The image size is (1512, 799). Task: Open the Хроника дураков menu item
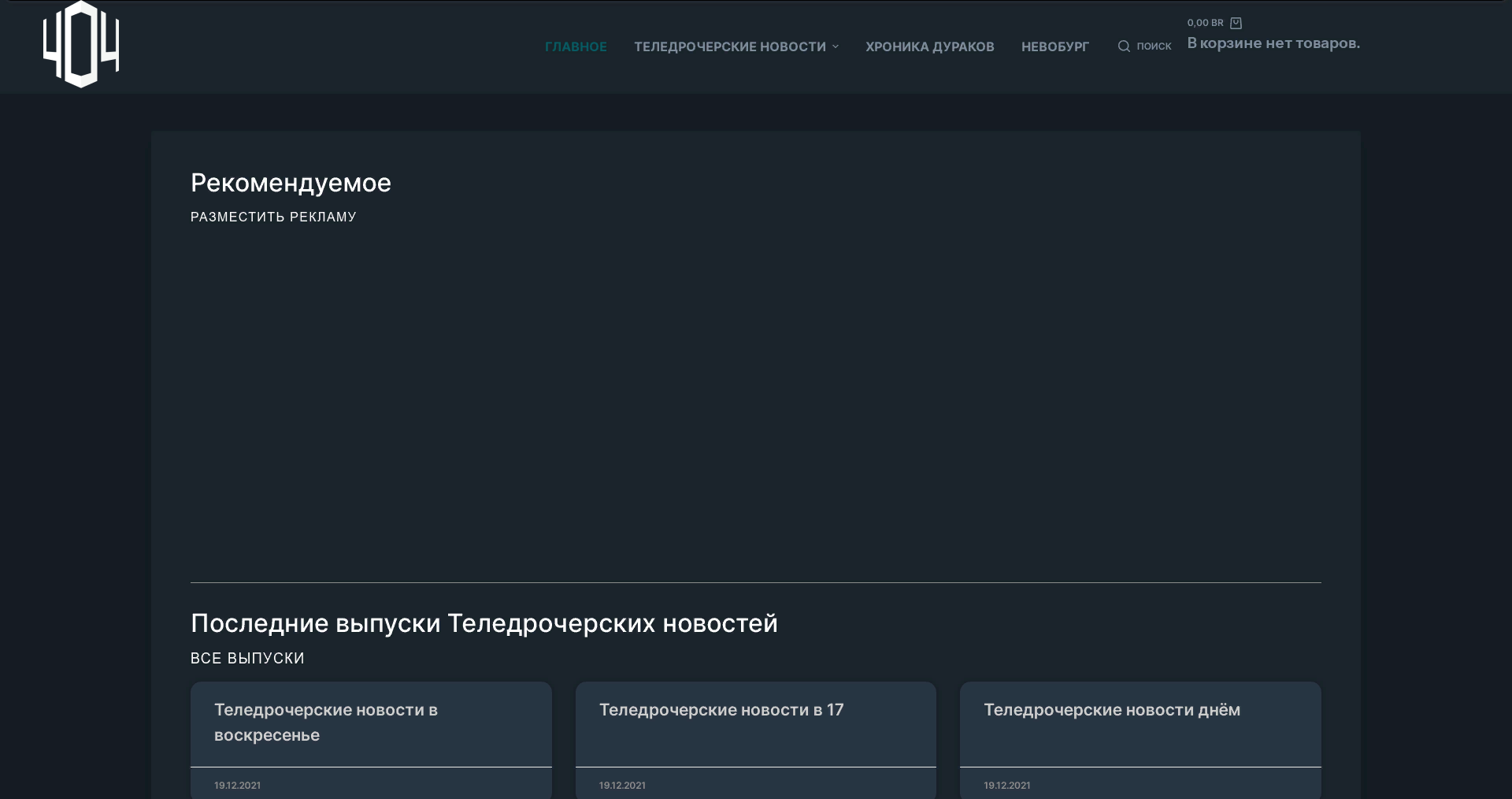[930, 46]
